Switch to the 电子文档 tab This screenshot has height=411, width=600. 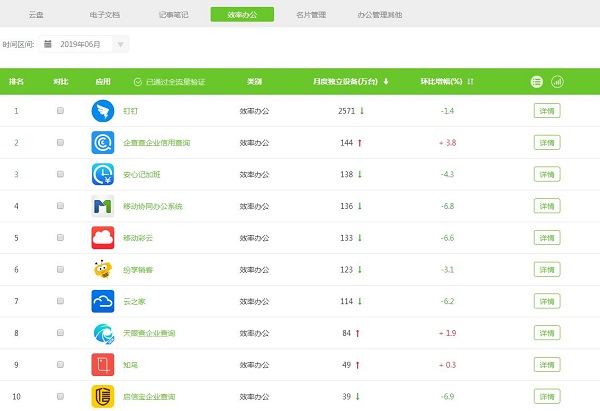(x=104, y=15)
